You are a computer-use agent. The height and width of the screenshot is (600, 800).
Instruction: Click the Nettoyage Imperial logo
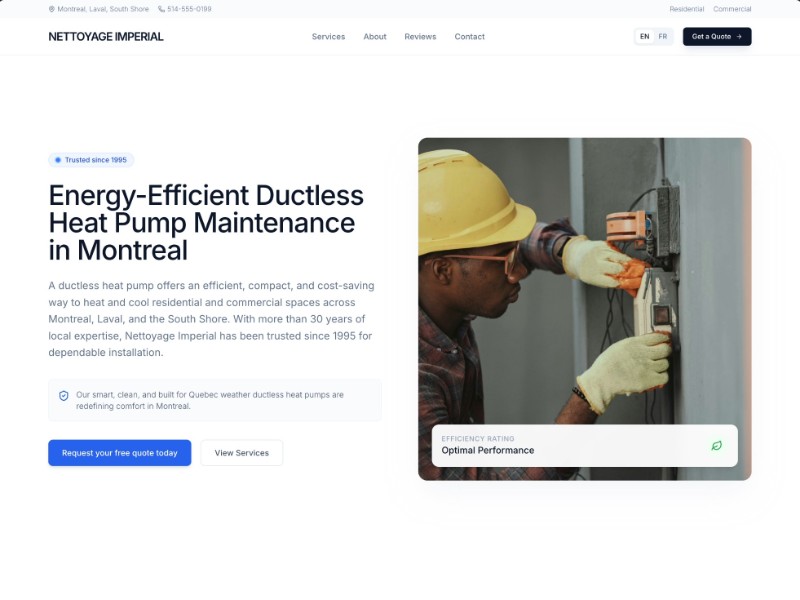pos(106,37)
